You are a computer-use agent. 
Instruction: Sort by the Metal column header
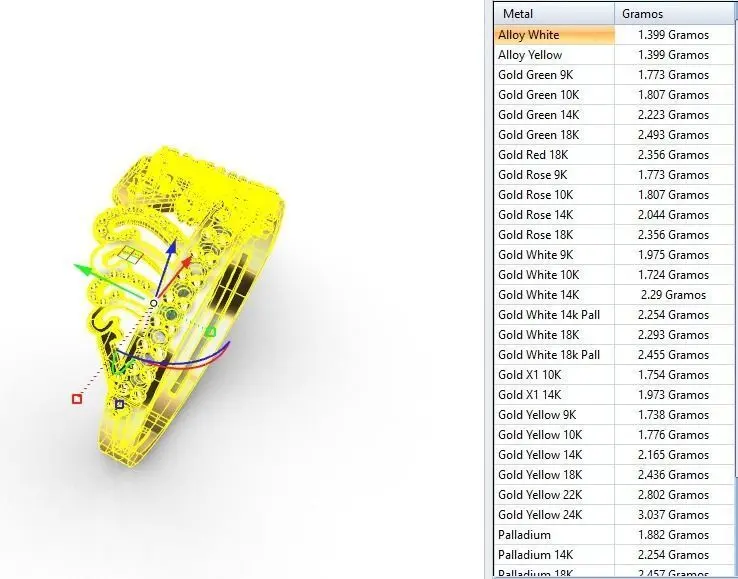click(554, 14)
